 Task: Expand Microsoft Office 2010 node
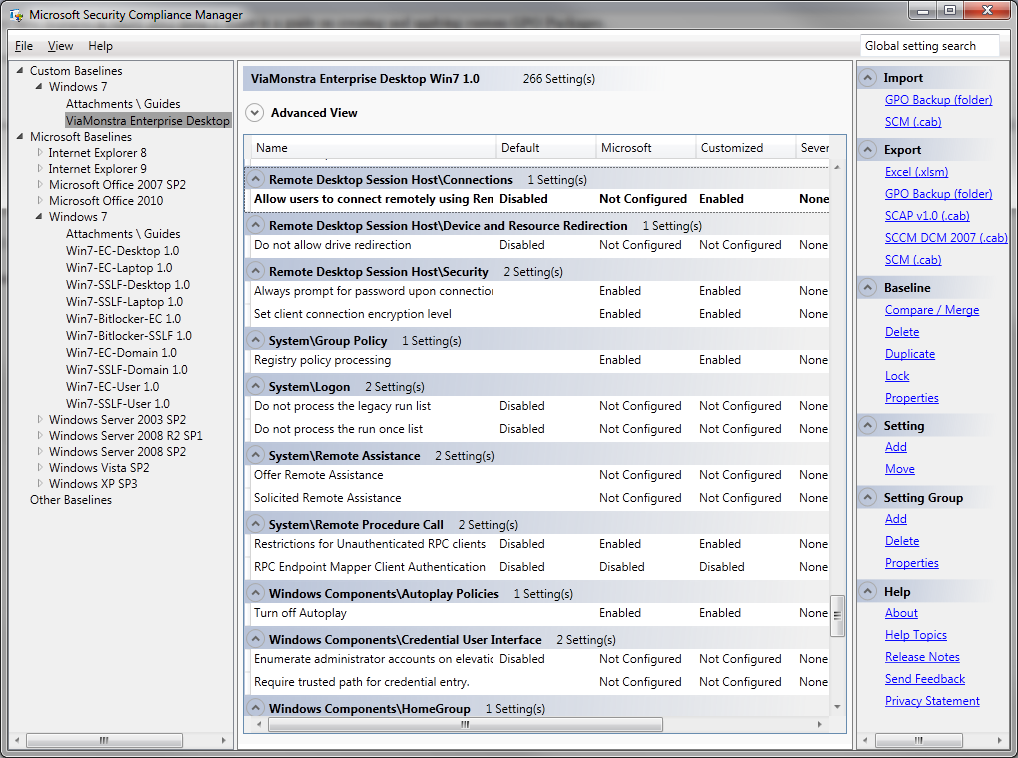click(x=40, y=201)
